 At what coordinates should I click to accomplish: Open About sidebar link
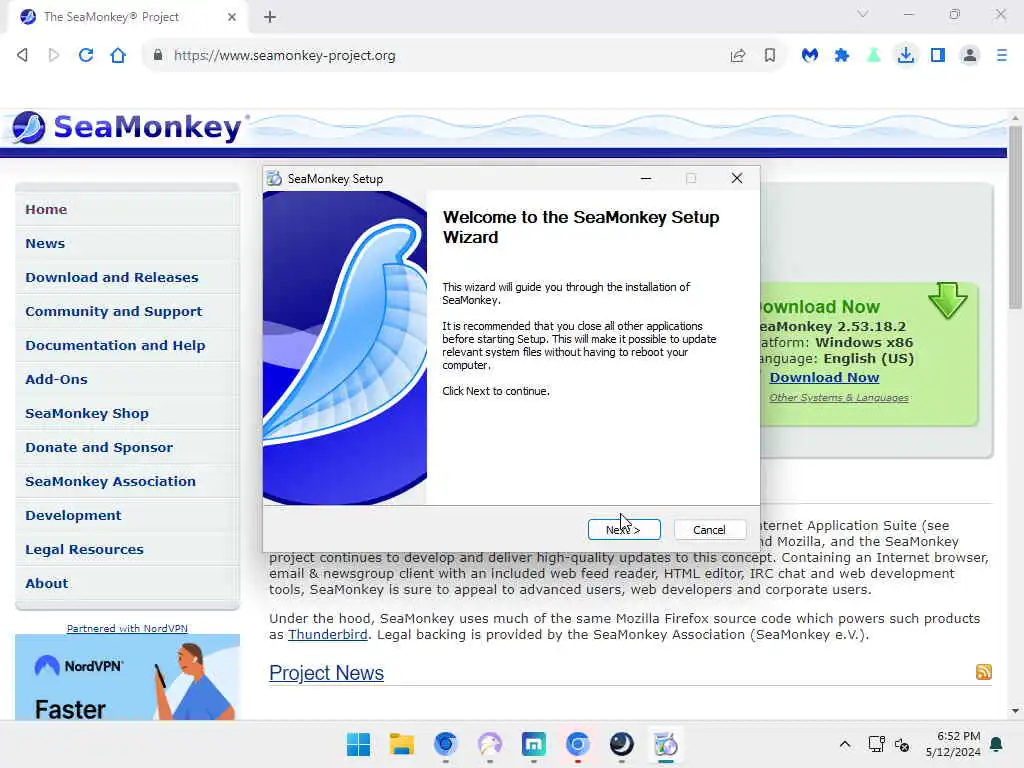pyautogui.click(x=46, y=583)
